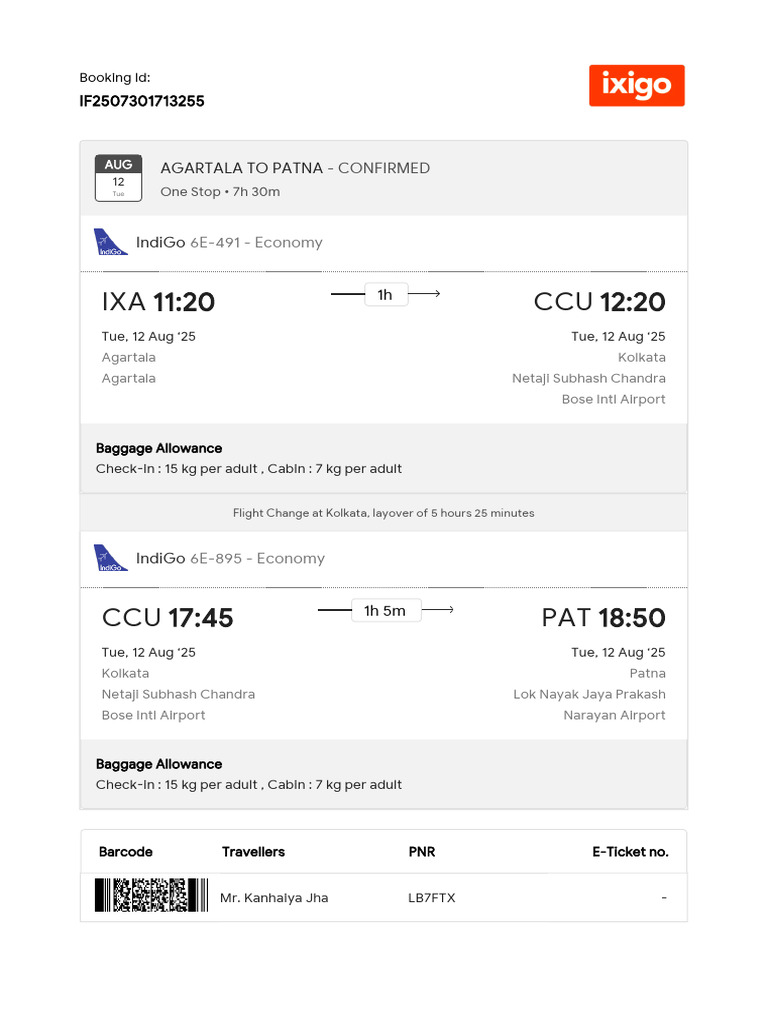This screenshot has width=768, height=1024.
Task: Click the IXA 11:20 departure time
Action: pyautogui.click(x=158, y=302)
